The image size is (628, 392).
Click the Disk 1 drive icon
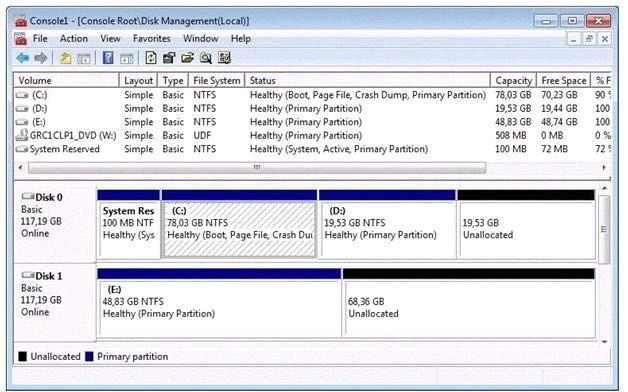coord(28,275)
